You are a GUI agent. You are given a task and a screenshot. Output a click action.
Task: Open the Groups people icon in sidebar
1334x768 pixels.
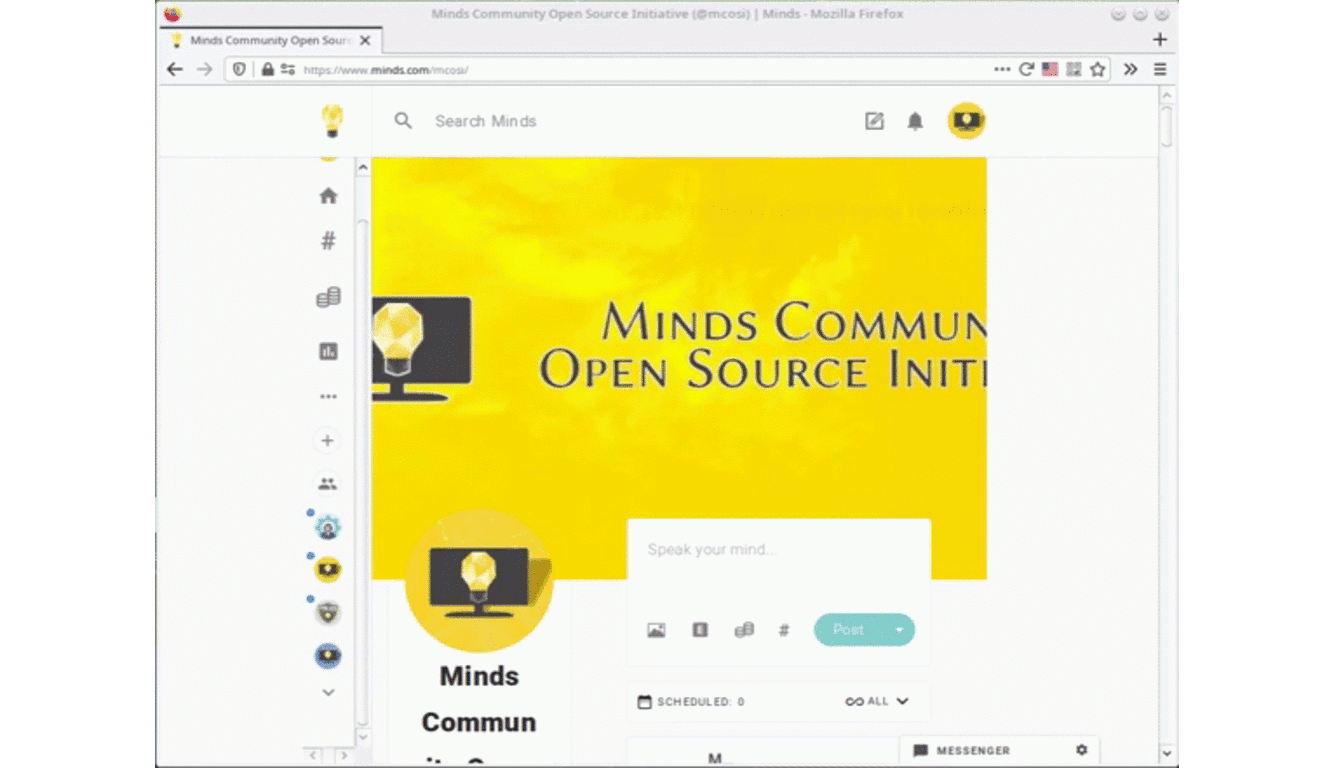(327, 484)
